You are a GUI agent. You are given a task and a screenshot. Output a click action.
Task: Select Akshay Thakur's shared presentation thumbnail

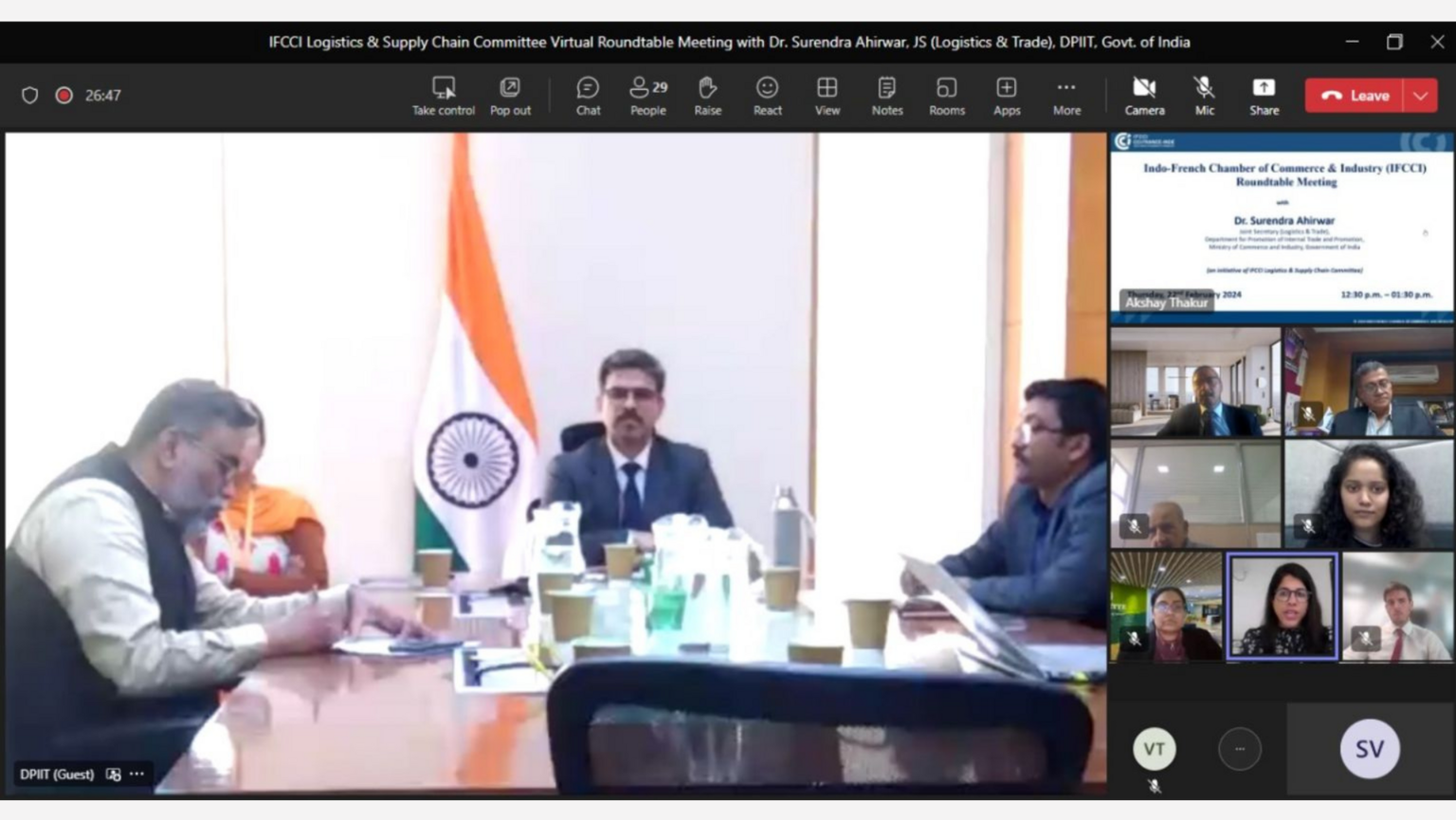click(1282, 228)
